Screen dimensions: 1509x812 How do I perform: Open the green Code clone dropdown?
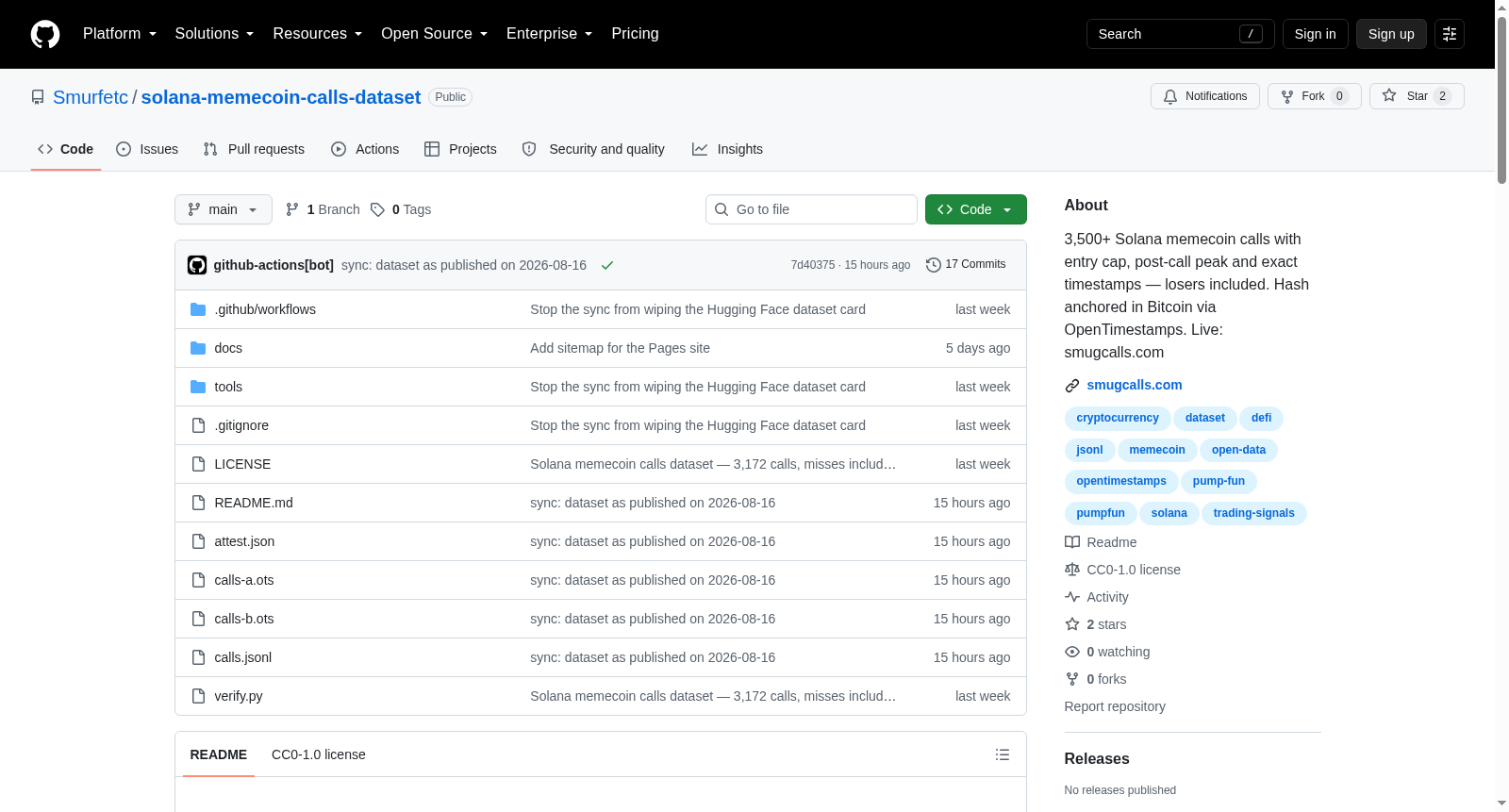click(976, 209)
